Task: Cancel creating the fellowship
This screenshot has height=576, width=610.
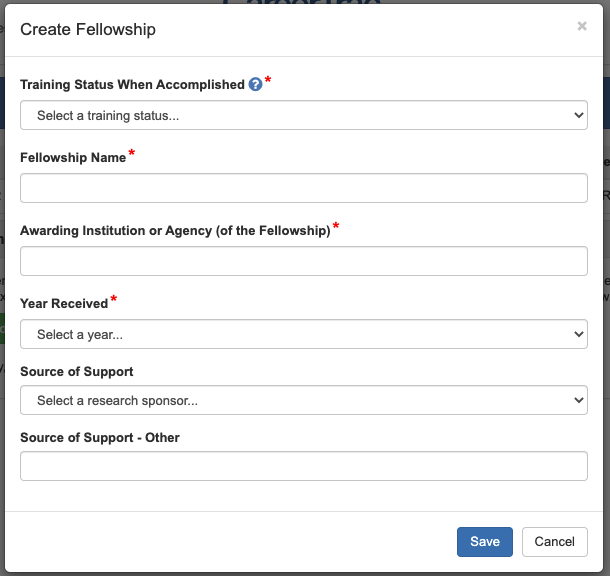Action: [554, 542]
